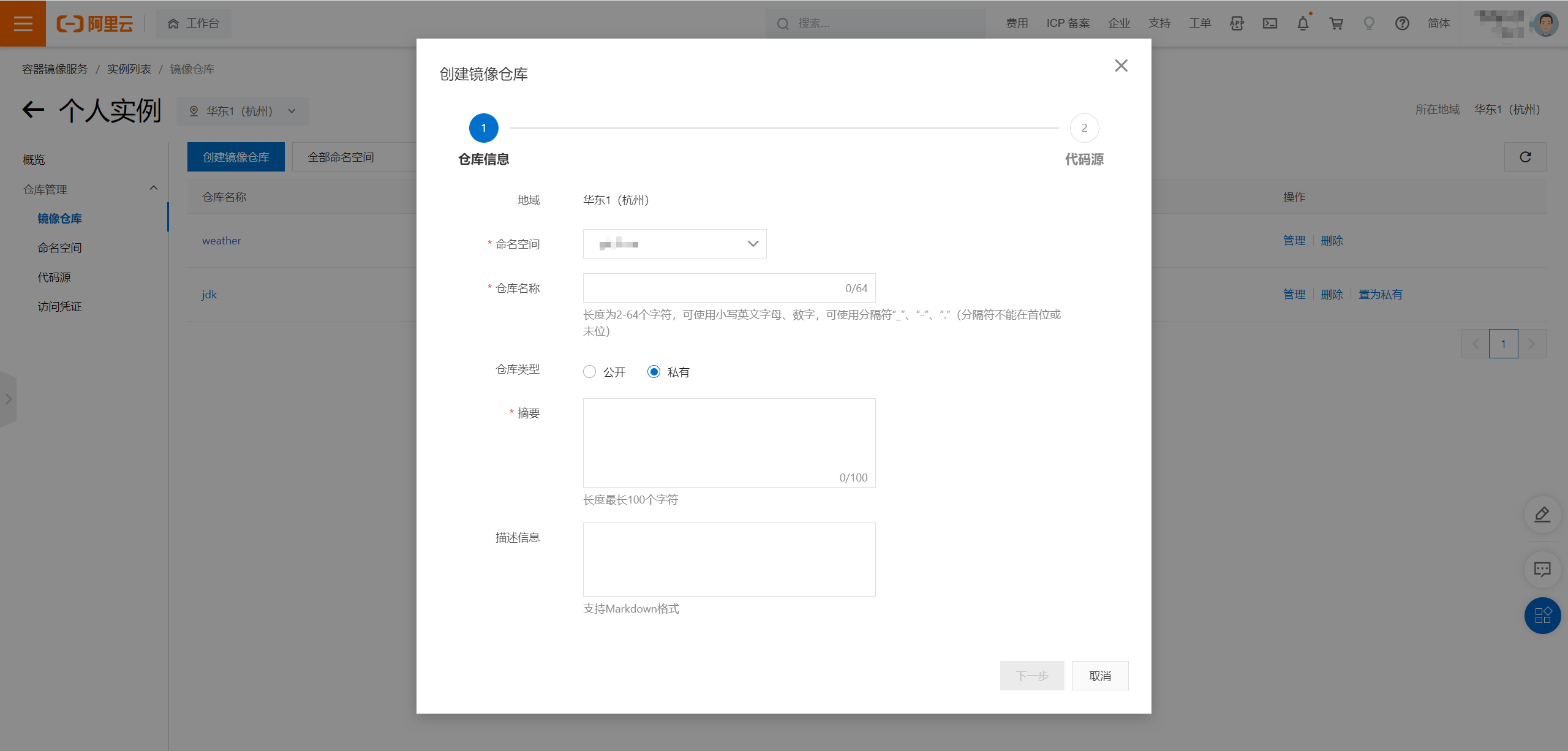Open the 命名空间 dropdown in dialog
Image resolution: width=1568 pixels, height=751 pixels.
674,244
